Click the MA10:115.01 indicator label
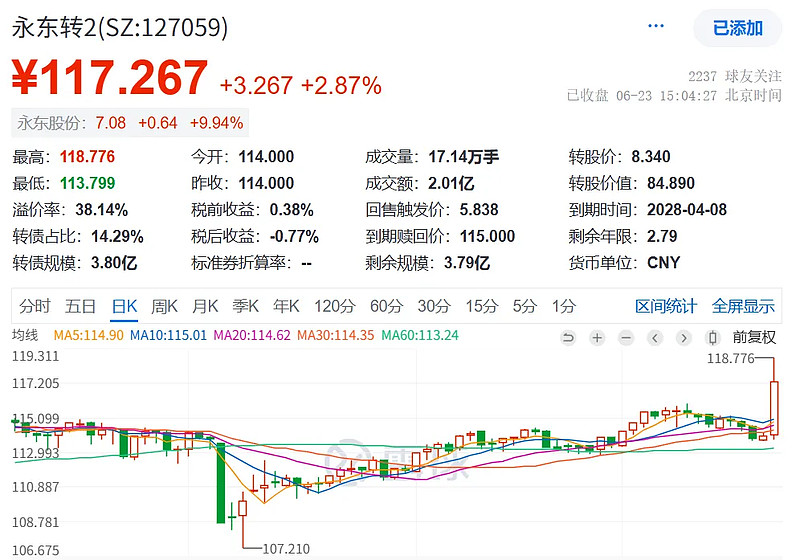 (168, 336)
